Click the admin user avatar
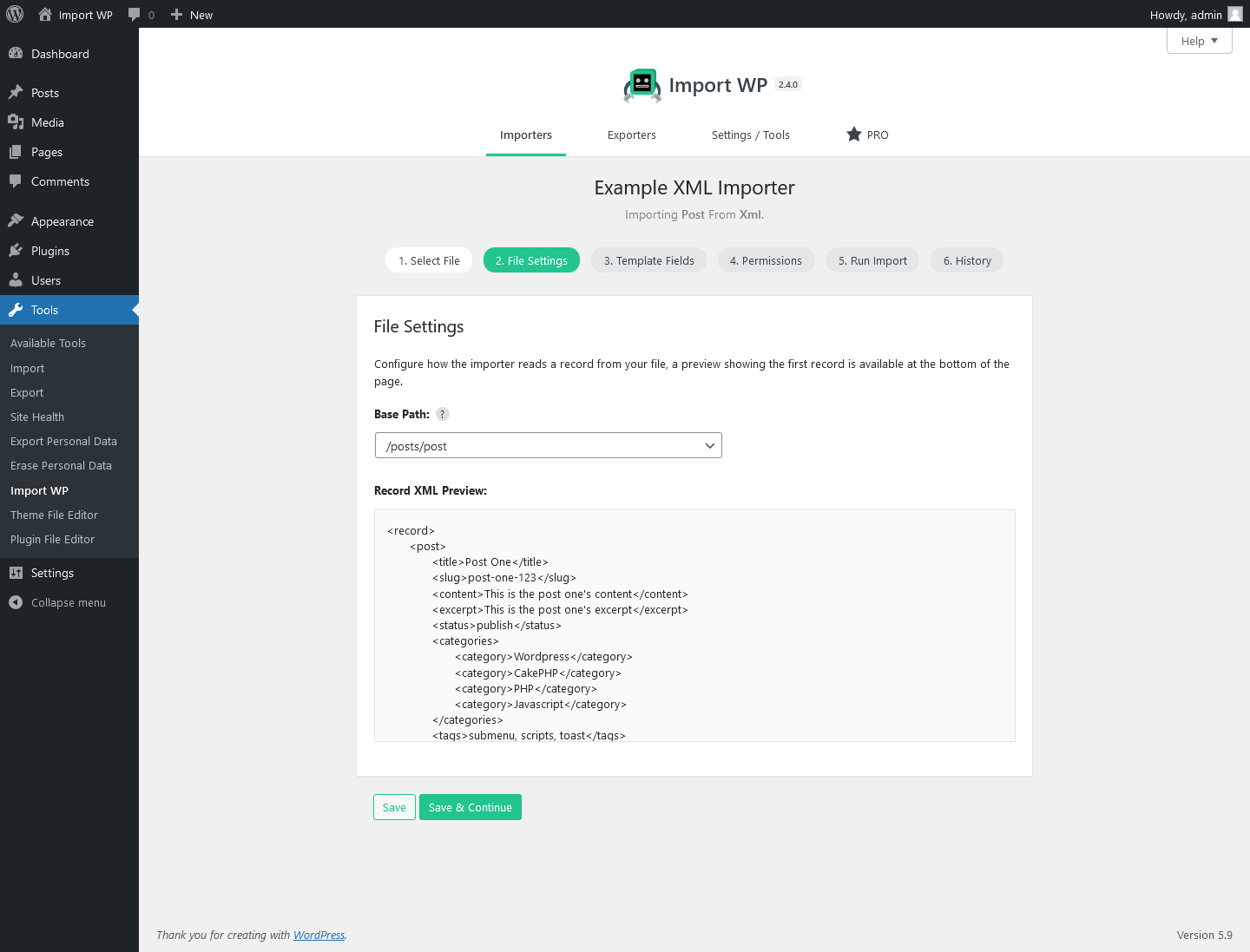 [x=1234, y=14]
